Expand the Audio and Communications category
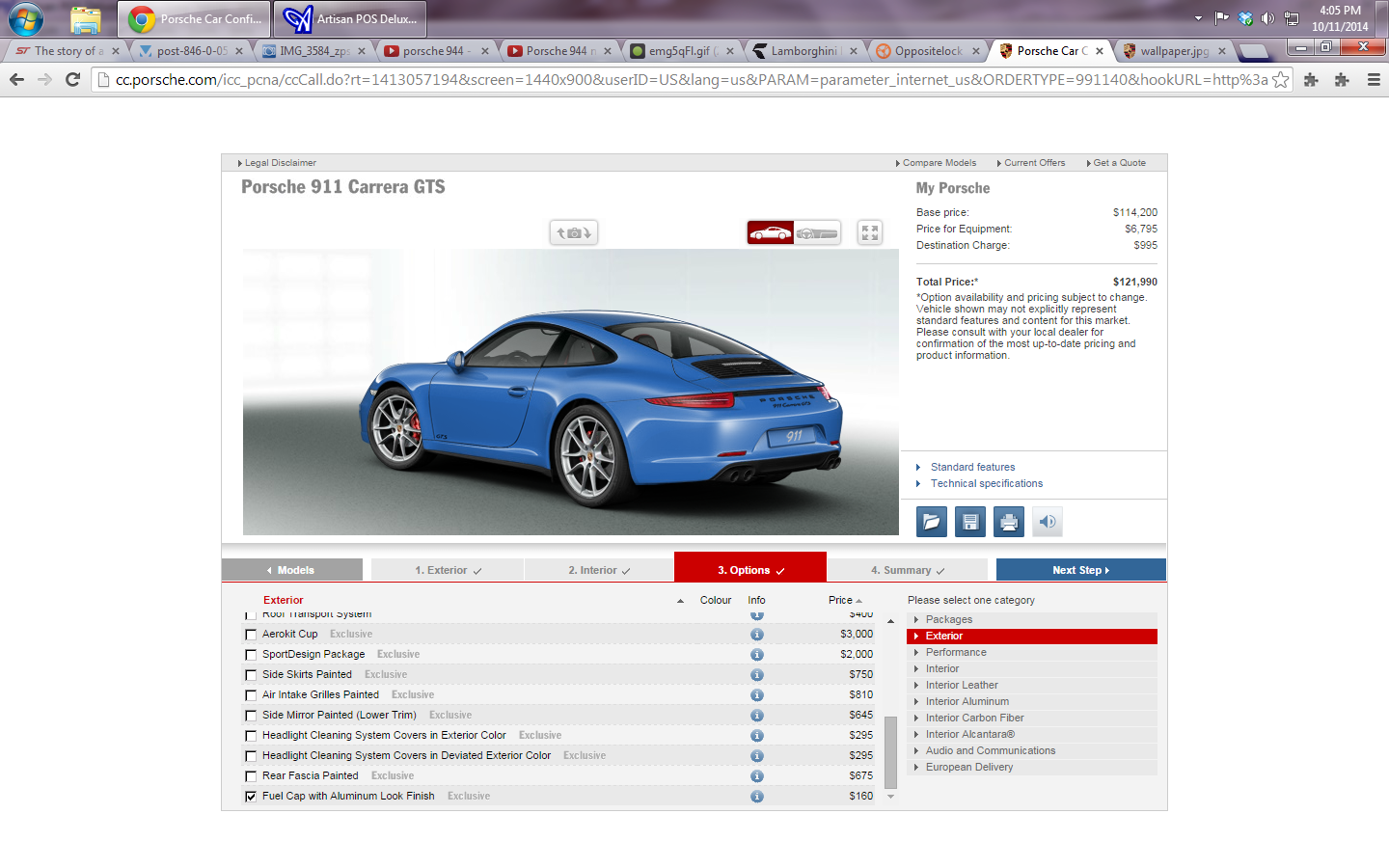Screen dimensions: 1389x868 (x=1032, y=751)
